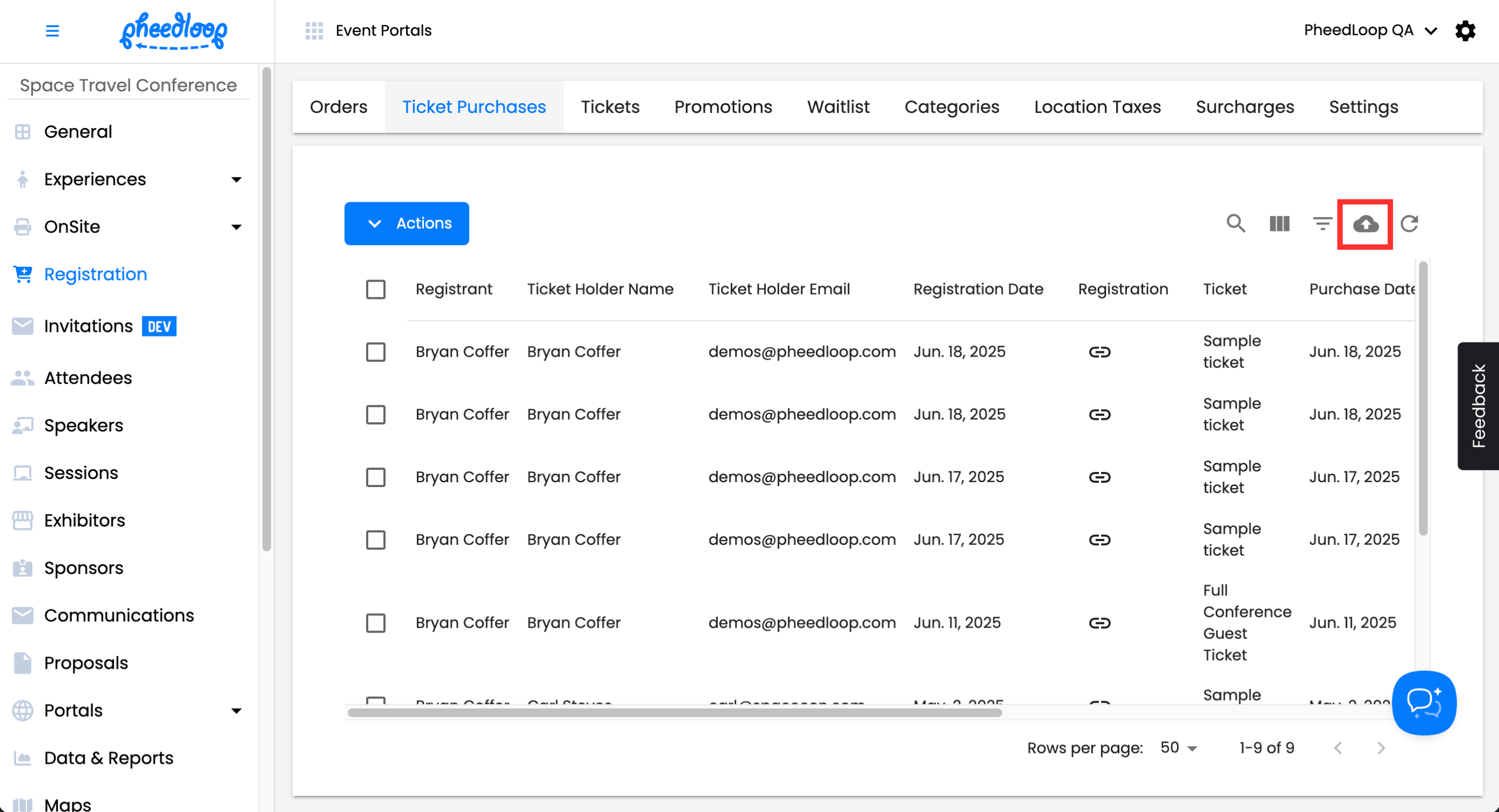Click the hamburger menu icon
The height and width of the screenshot is (812, 1499).
click(x=52, y=30)
